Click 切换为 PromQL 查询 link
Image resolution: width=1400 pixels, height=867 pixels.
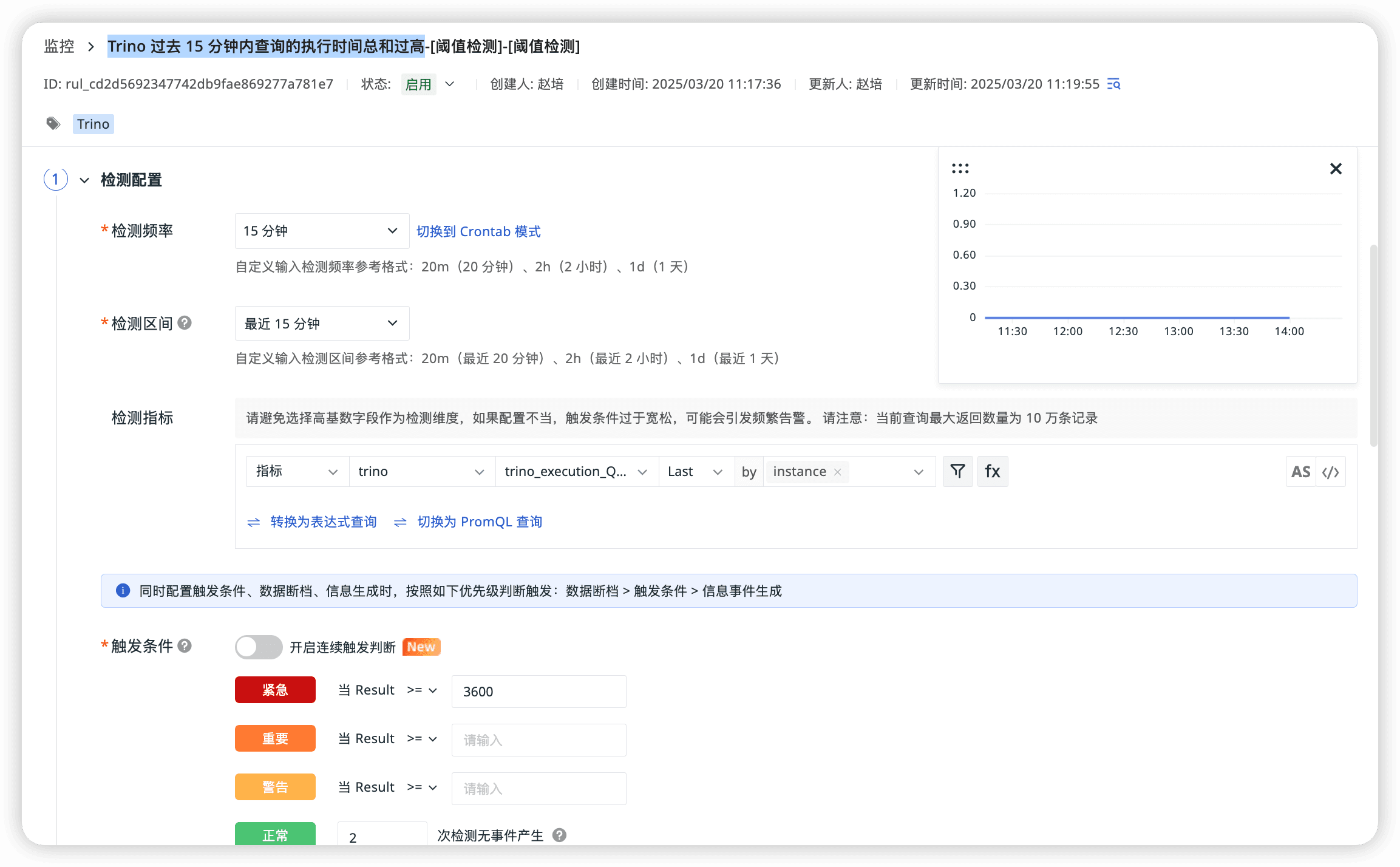click(x=479, y=522)
